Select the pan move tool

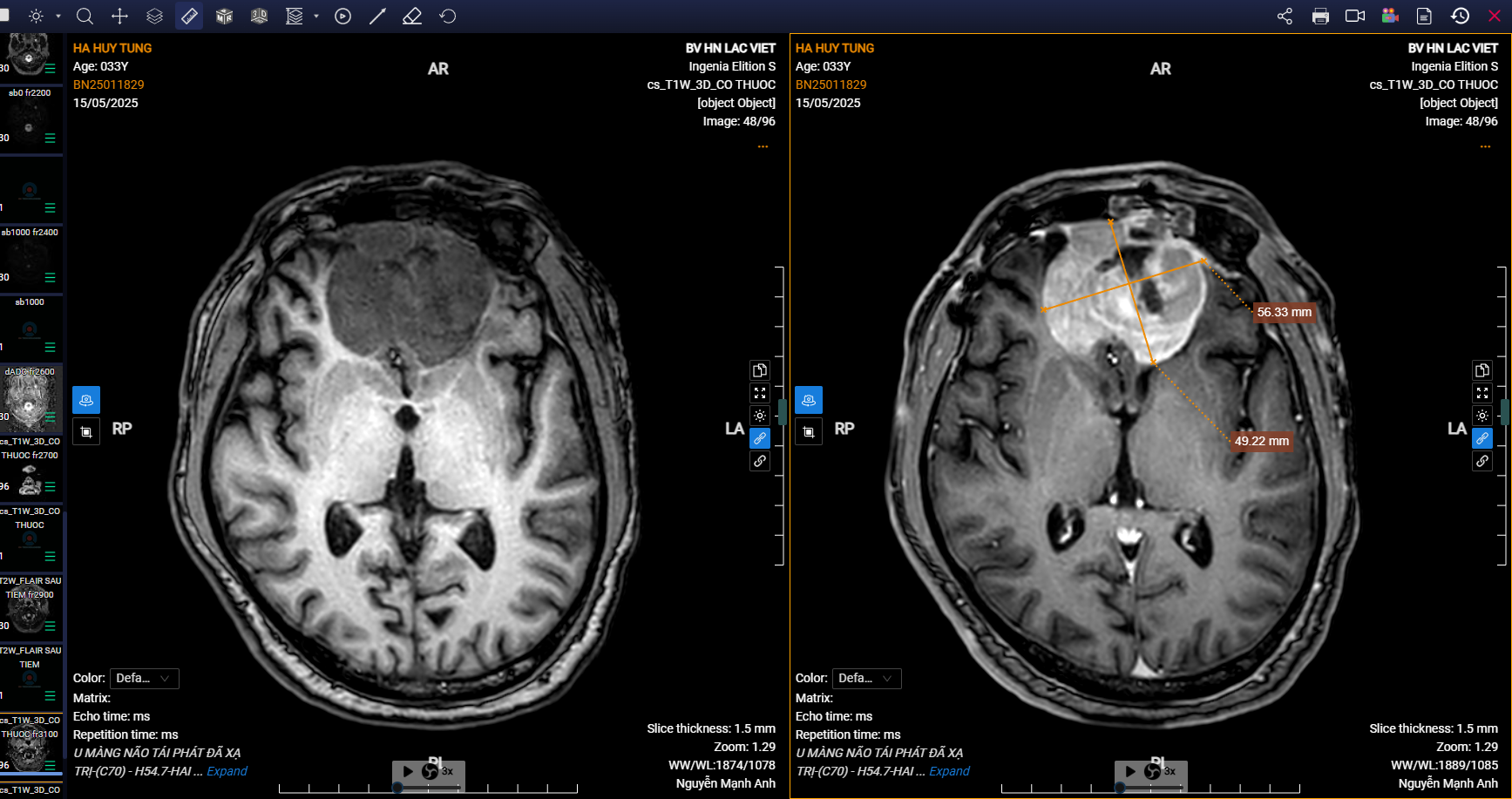(x=119, y=17)
